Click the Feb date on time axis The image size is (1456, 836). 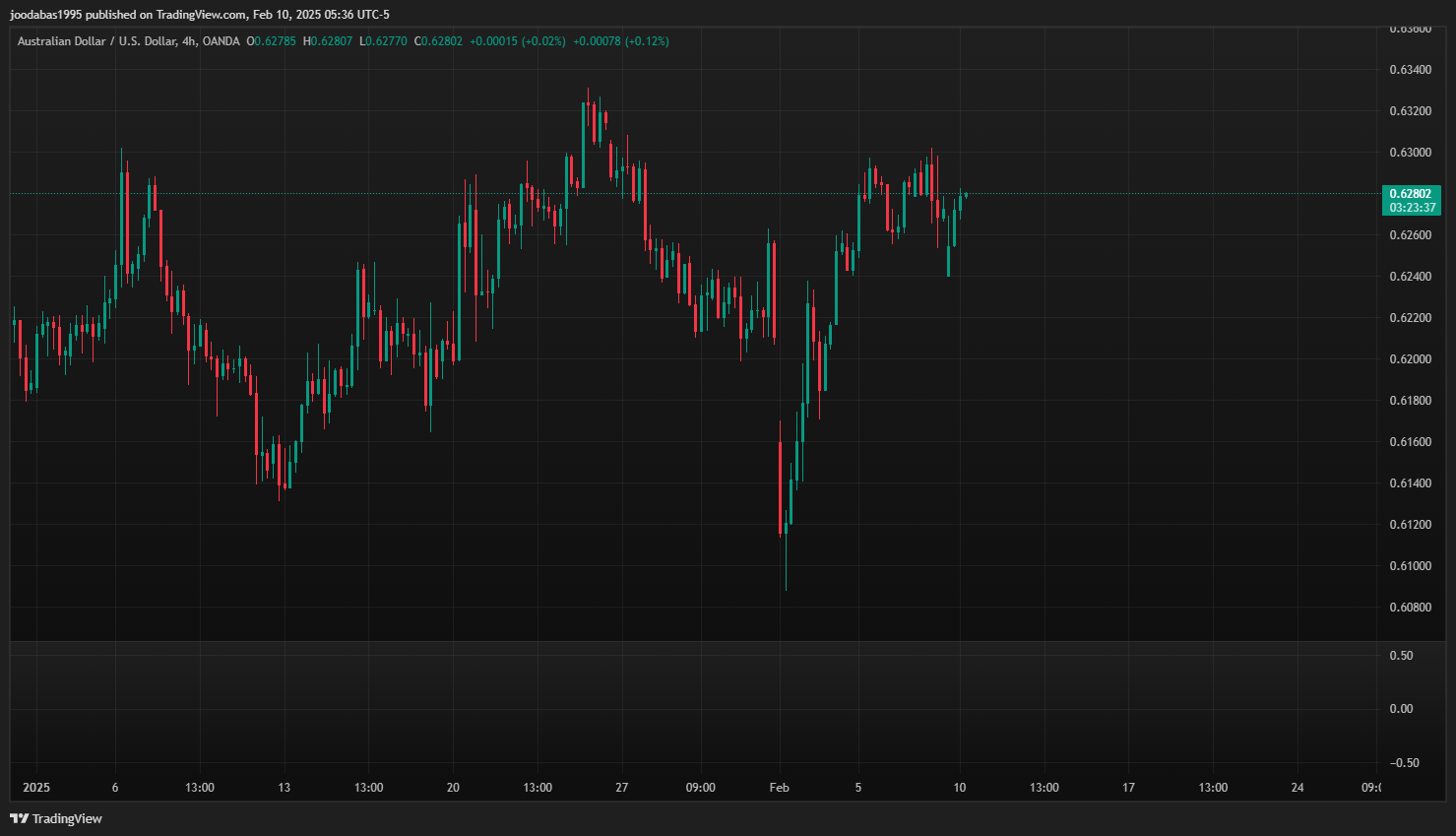(x=779, y=788)
